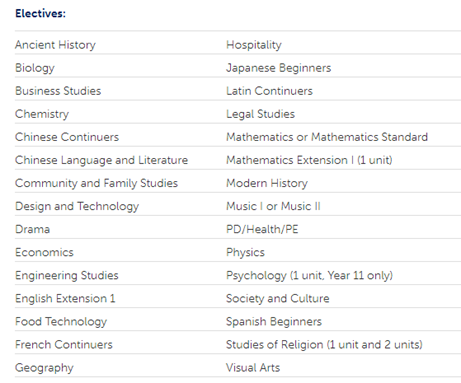Click Japanese Beginners
The image size is (461, 383).
pos(279,68)
